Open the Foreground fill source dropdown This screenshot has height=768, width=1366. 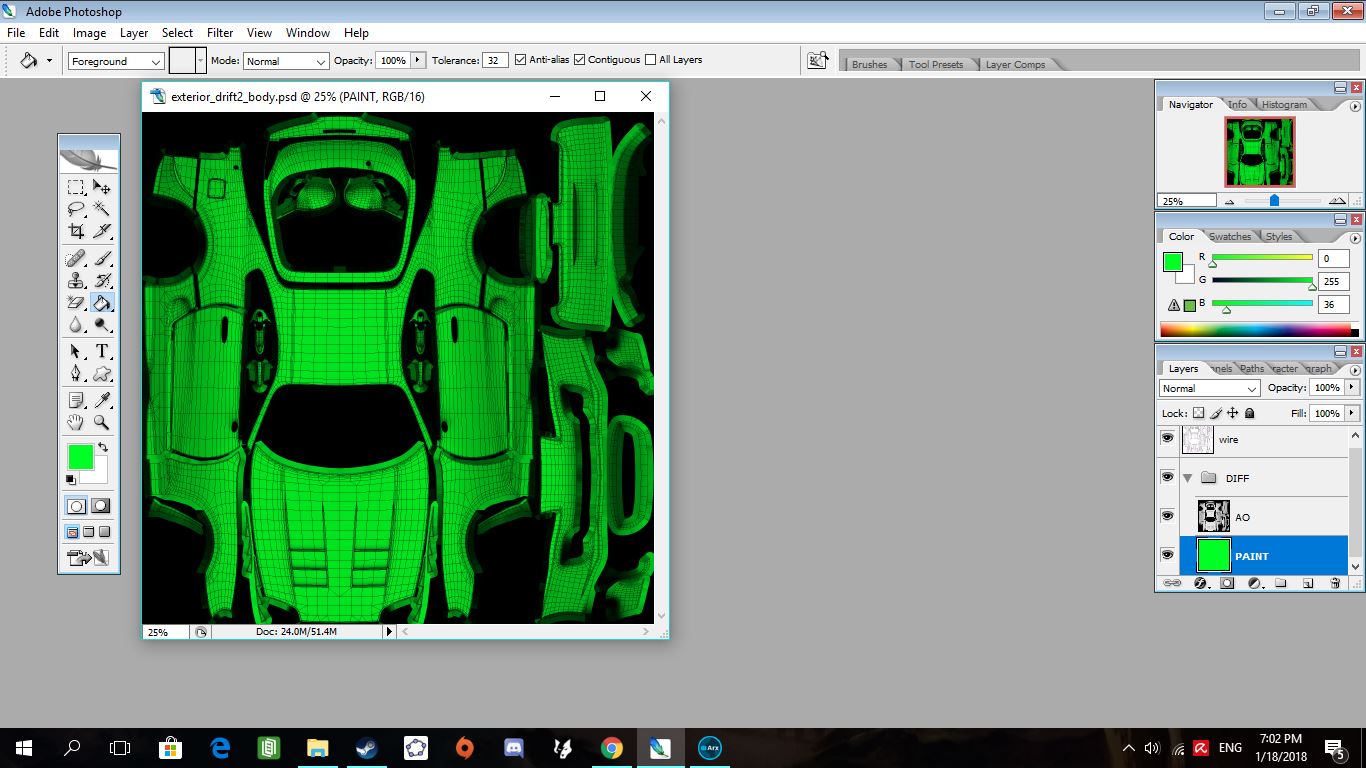pos(115,61)
